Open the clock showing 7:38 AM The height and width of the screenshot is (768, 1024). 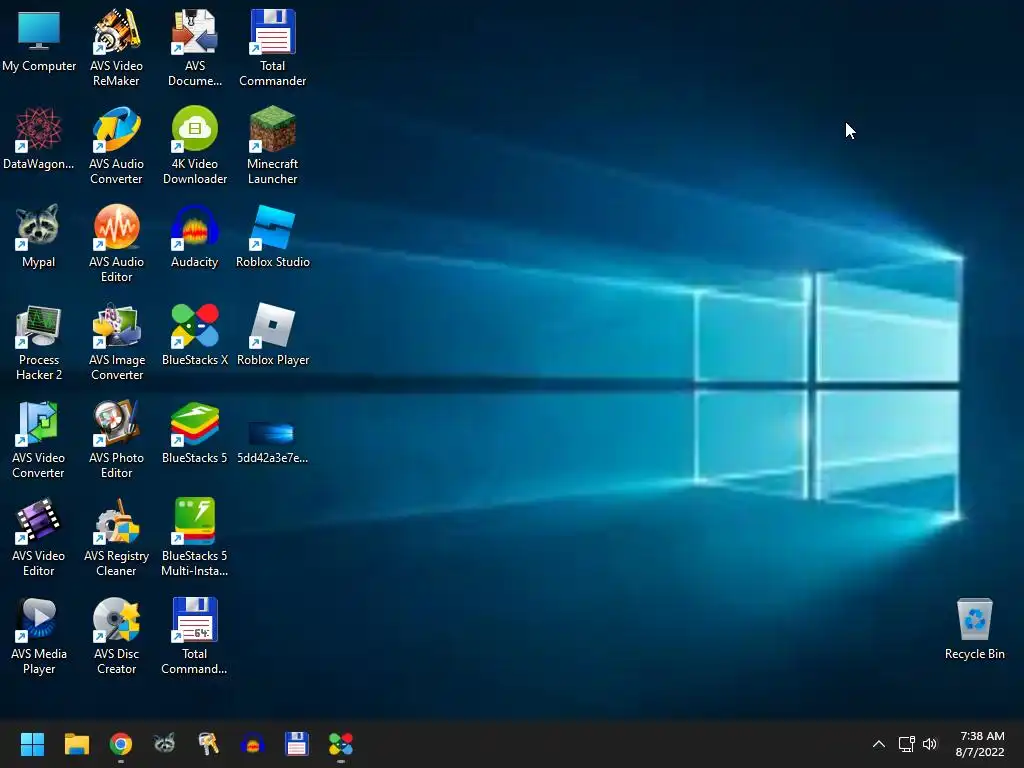[980, 744]
